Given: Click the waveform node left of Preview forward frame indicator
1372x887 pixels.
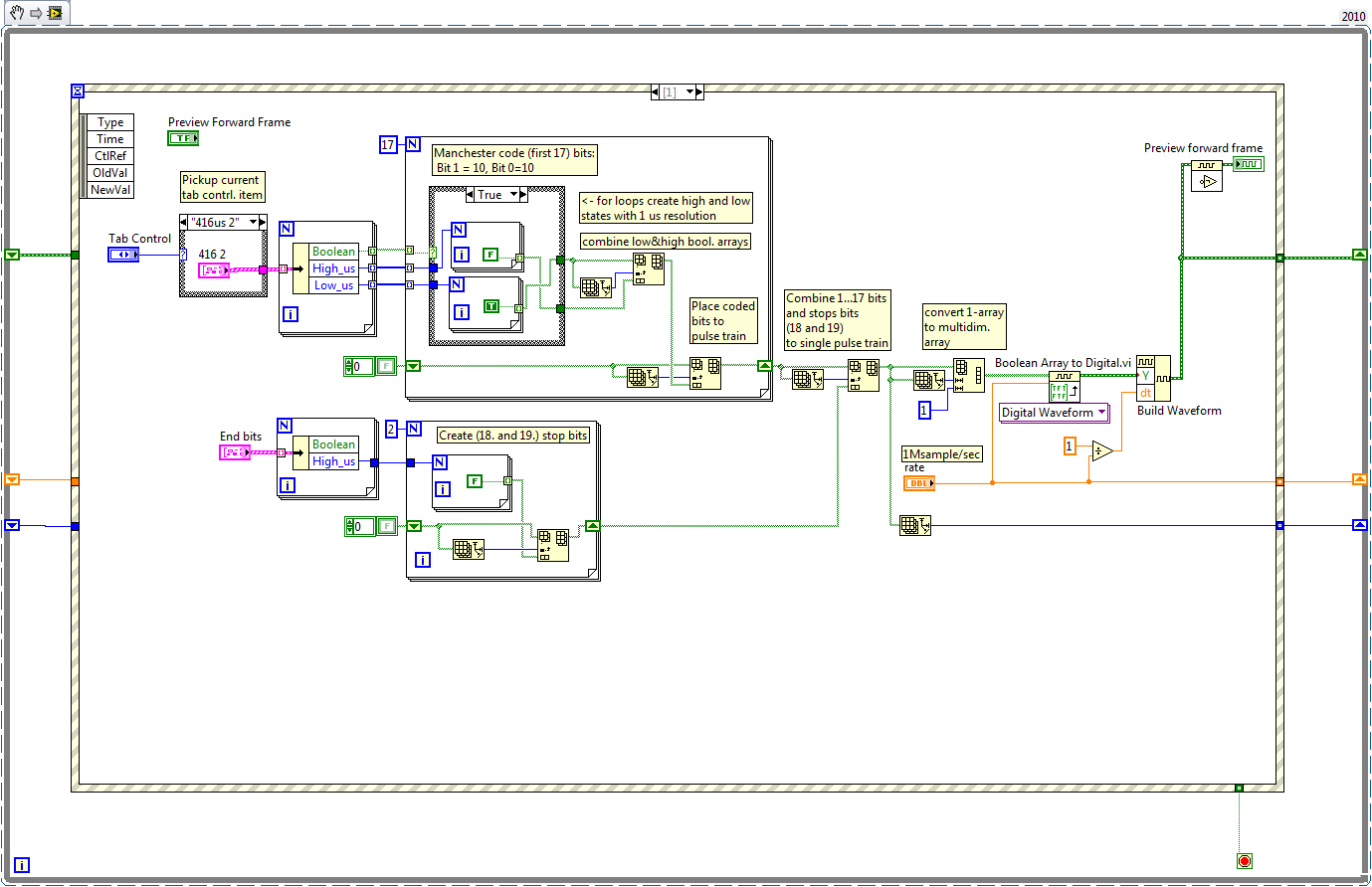Looking at the screenshot, I should pos(1207,175).
